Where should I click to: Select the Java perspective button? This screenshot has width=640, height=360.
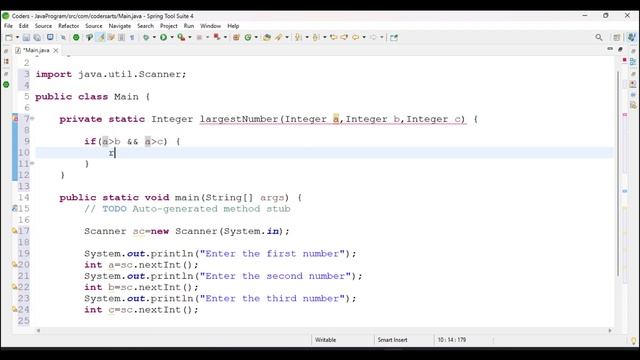631,38
